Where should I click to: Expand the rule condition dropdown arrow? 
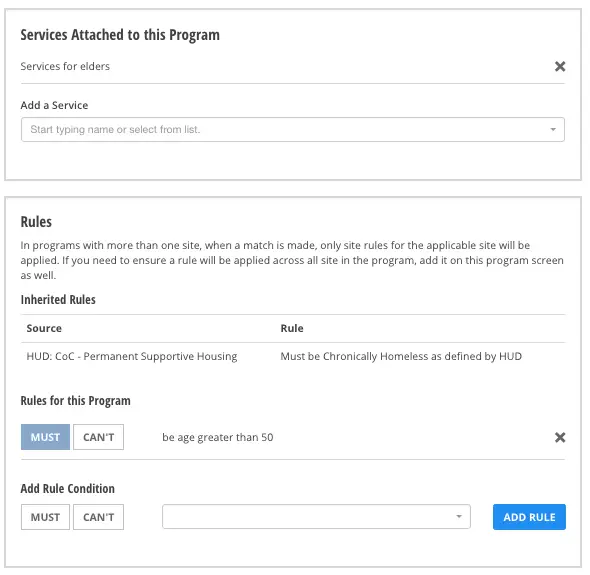(x=459, y=517)
